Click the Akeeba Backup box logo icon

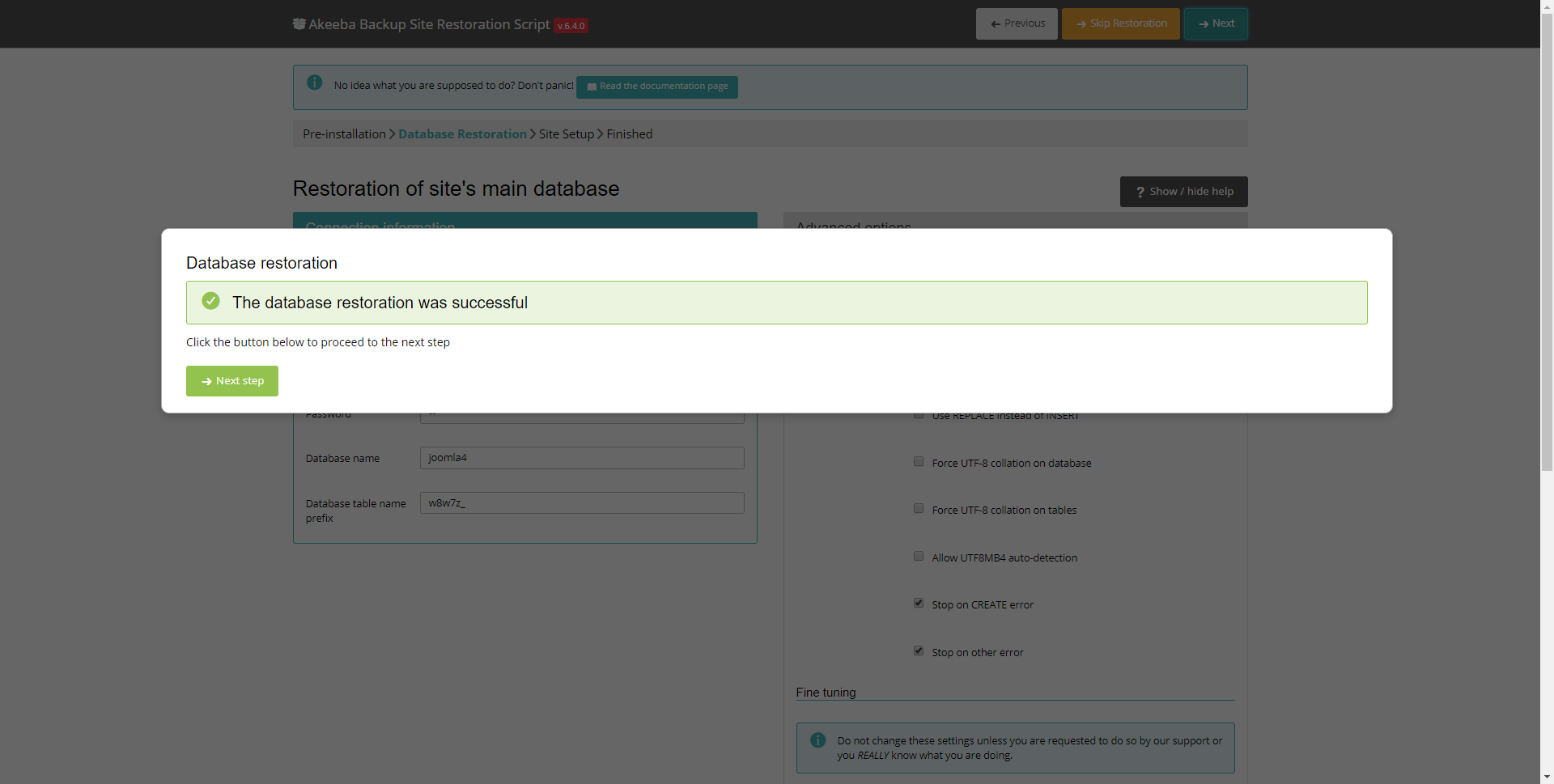(x=299, y=24)
